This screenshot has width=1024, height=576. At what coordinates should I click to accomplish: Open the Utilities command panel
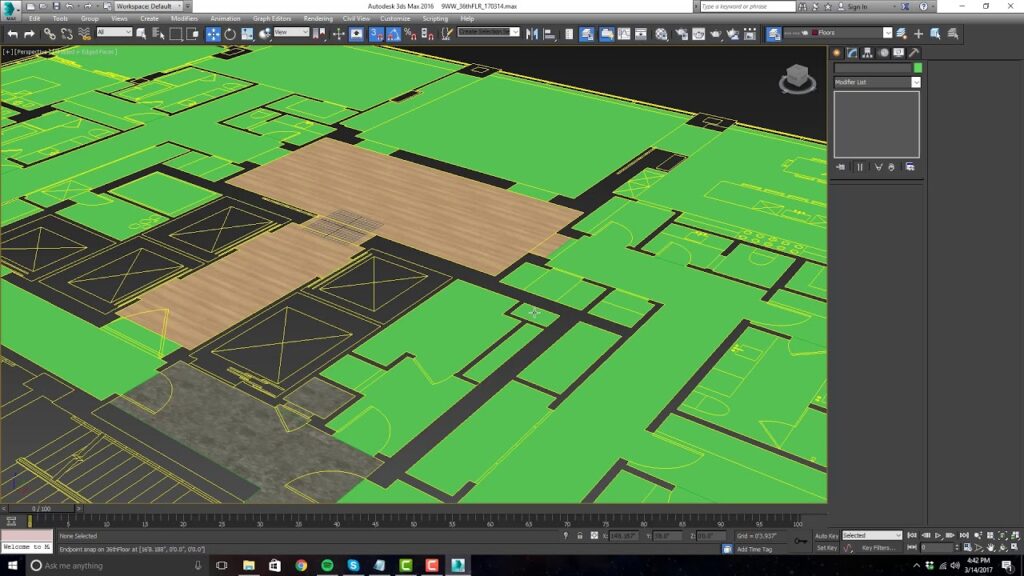(914, 53)
